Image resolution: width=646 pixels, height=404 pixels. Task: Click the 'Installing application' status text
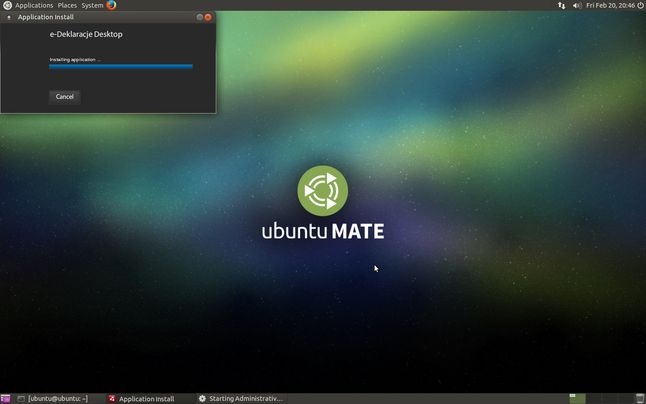click(x=75, y=60)
